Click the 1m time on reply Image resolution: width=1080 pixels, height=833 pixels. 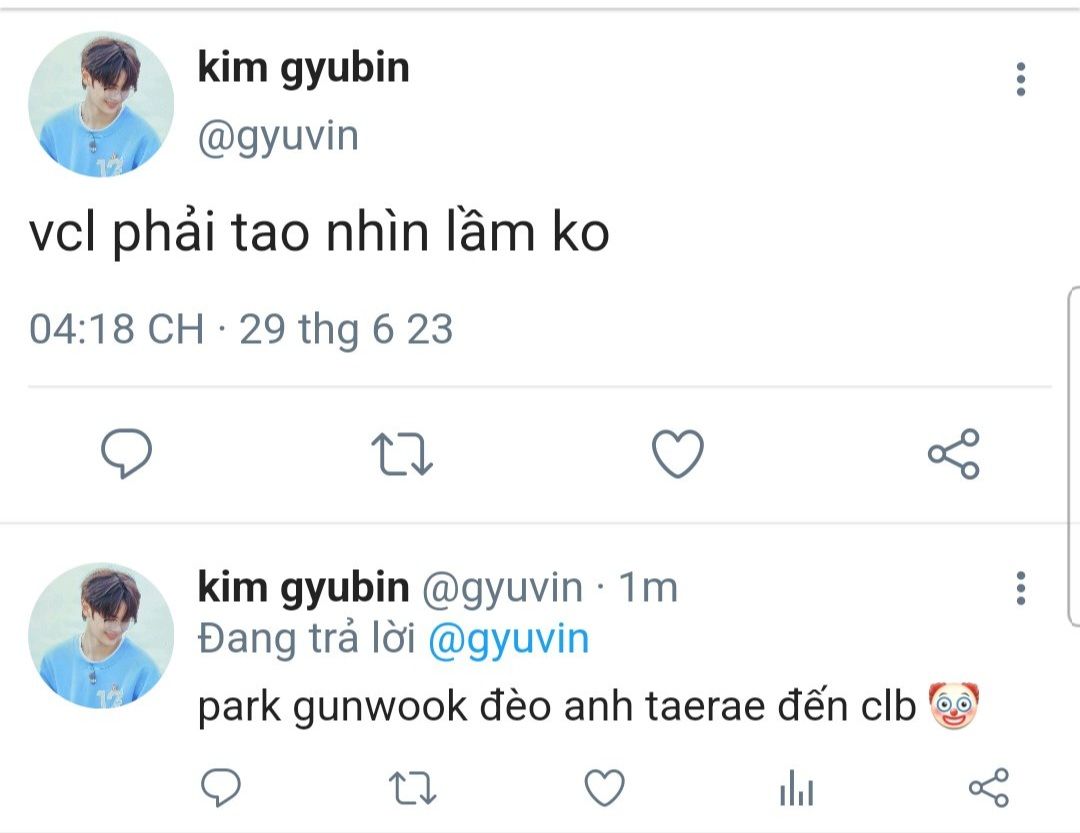coord(648,588)
